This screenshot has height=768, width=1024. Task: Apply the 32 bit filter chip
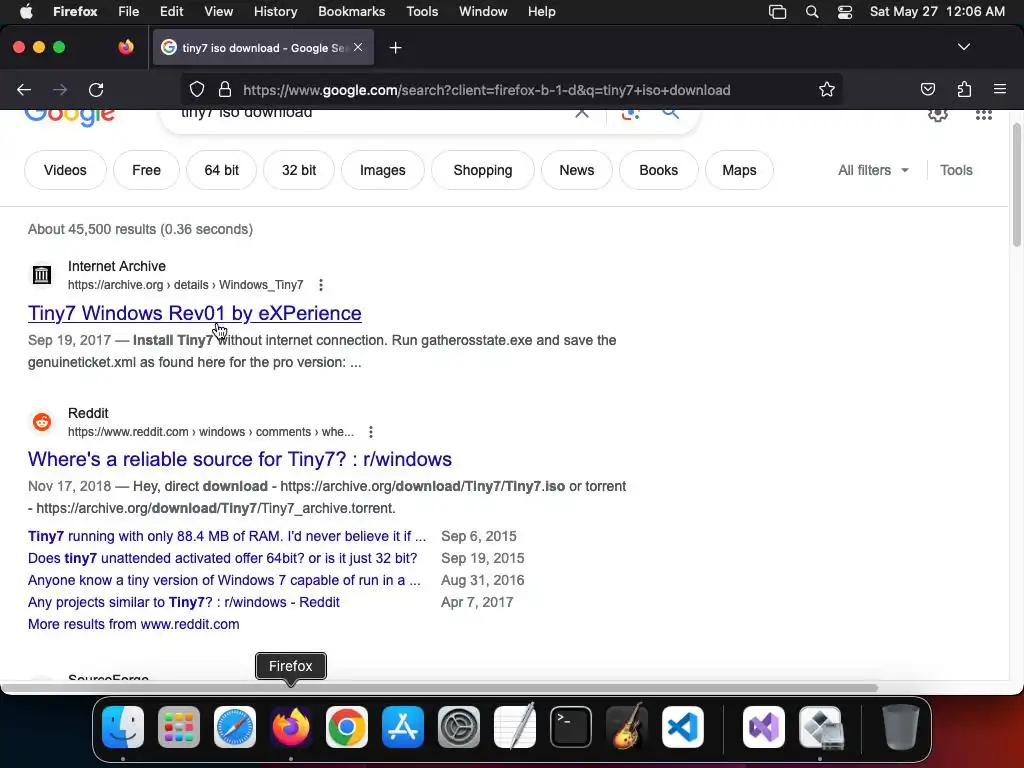(299, 170)
